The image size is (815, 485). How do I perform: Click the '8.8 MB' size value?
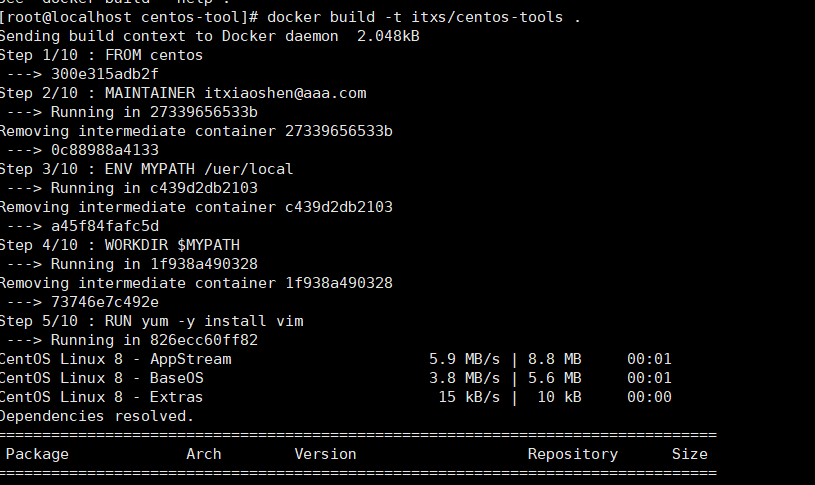point(555,359)
